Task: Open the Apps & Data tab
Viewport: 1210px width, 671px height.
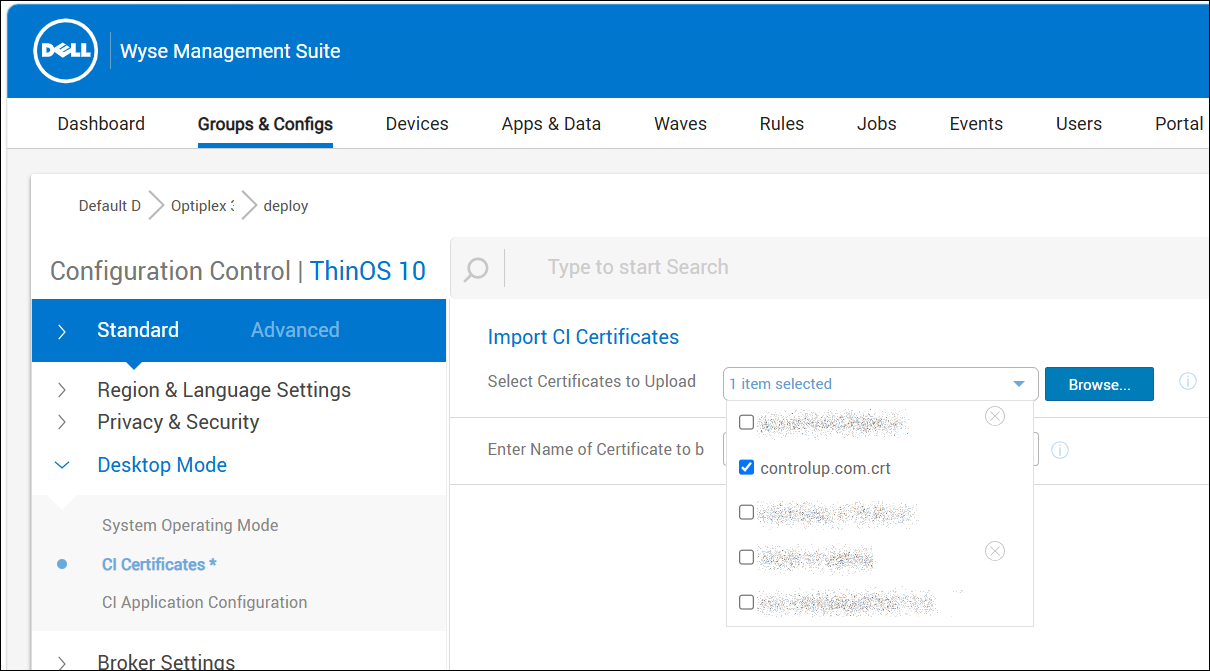Action: click(x=551, y=124)
